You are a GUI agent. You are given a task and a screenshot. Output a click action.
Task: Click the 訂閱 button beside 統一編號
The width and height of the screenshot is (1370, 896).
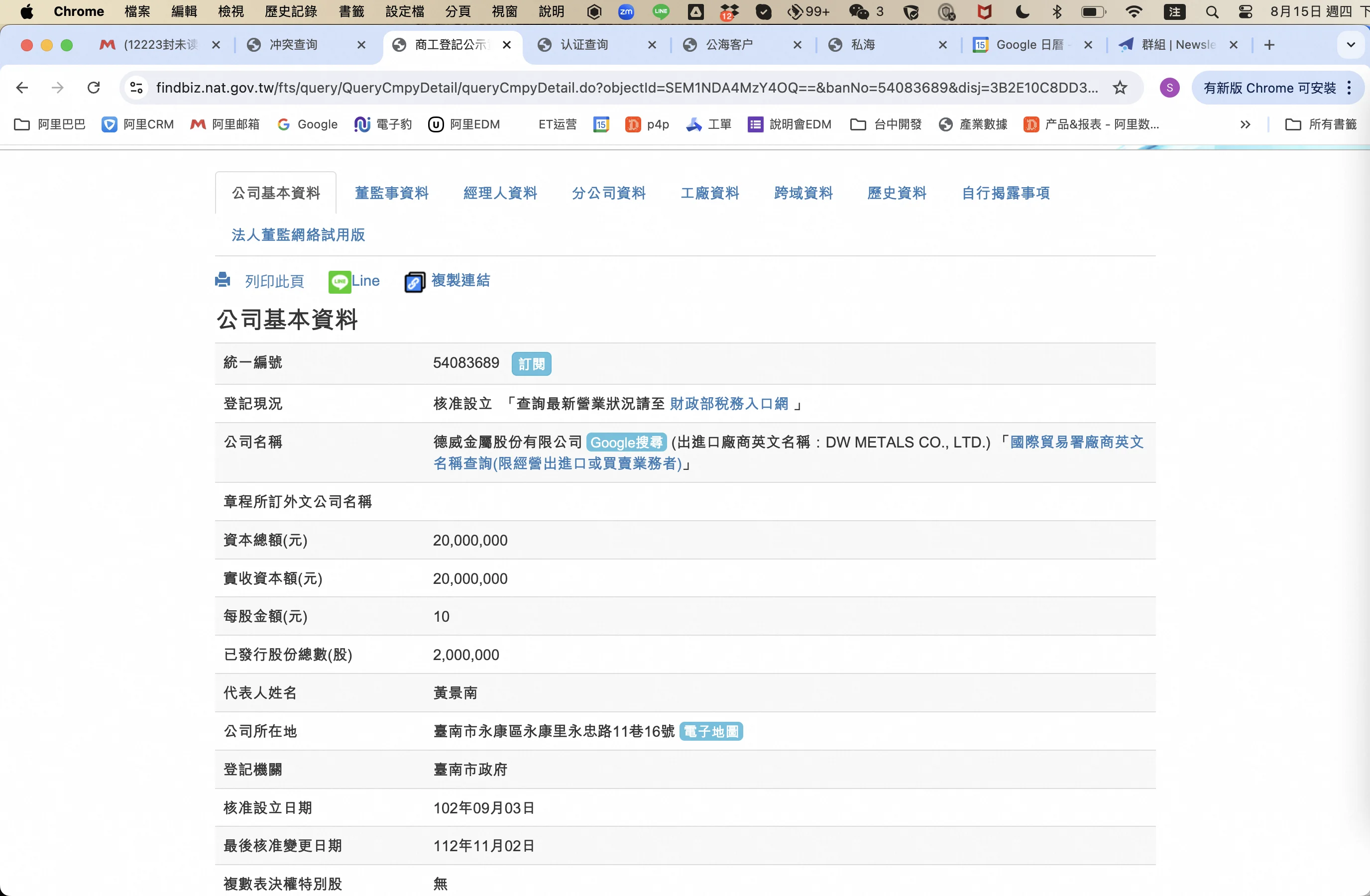point(531,364)
